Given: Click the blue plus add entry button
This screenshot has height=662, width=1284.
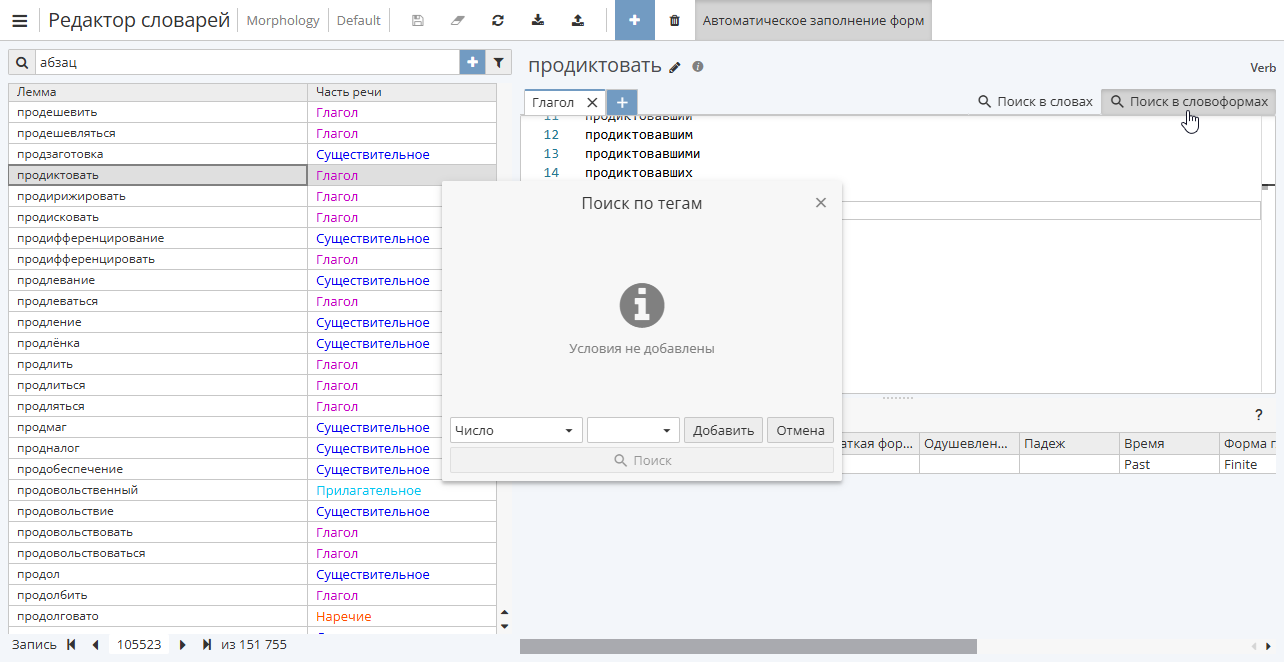Looking at the screenshot, I should tap(635, 20).
